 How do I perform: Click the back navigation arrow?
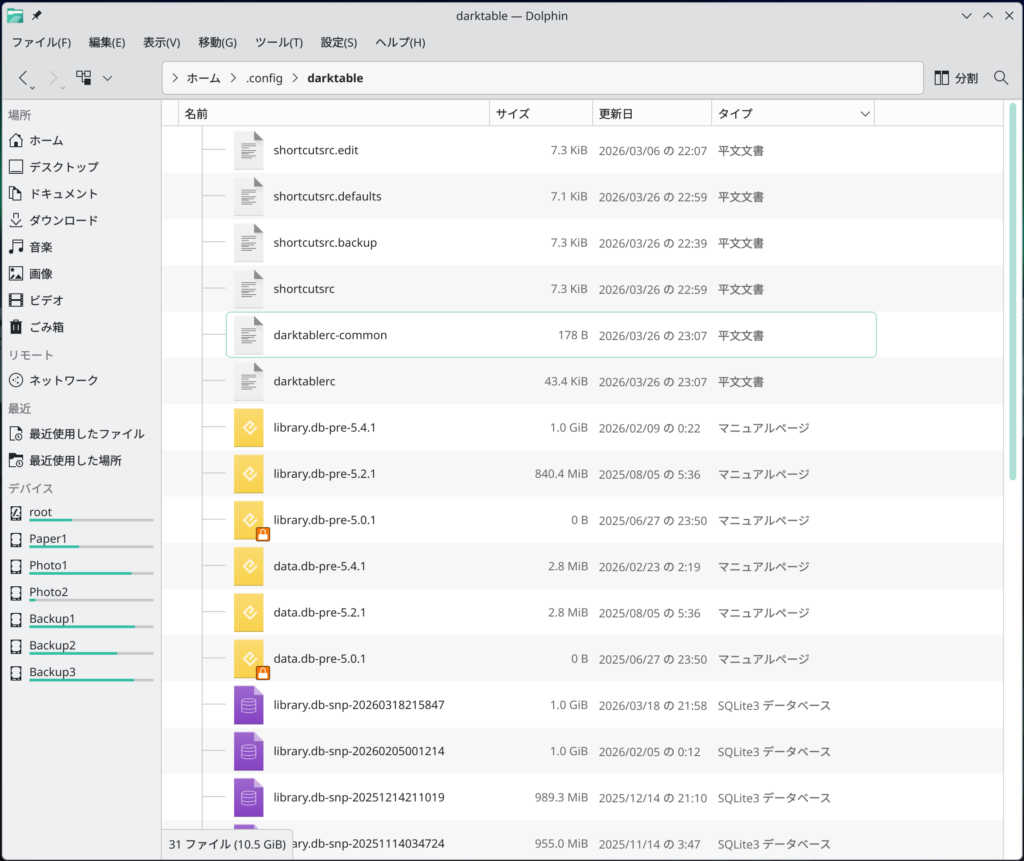click(x=25, y=78)
